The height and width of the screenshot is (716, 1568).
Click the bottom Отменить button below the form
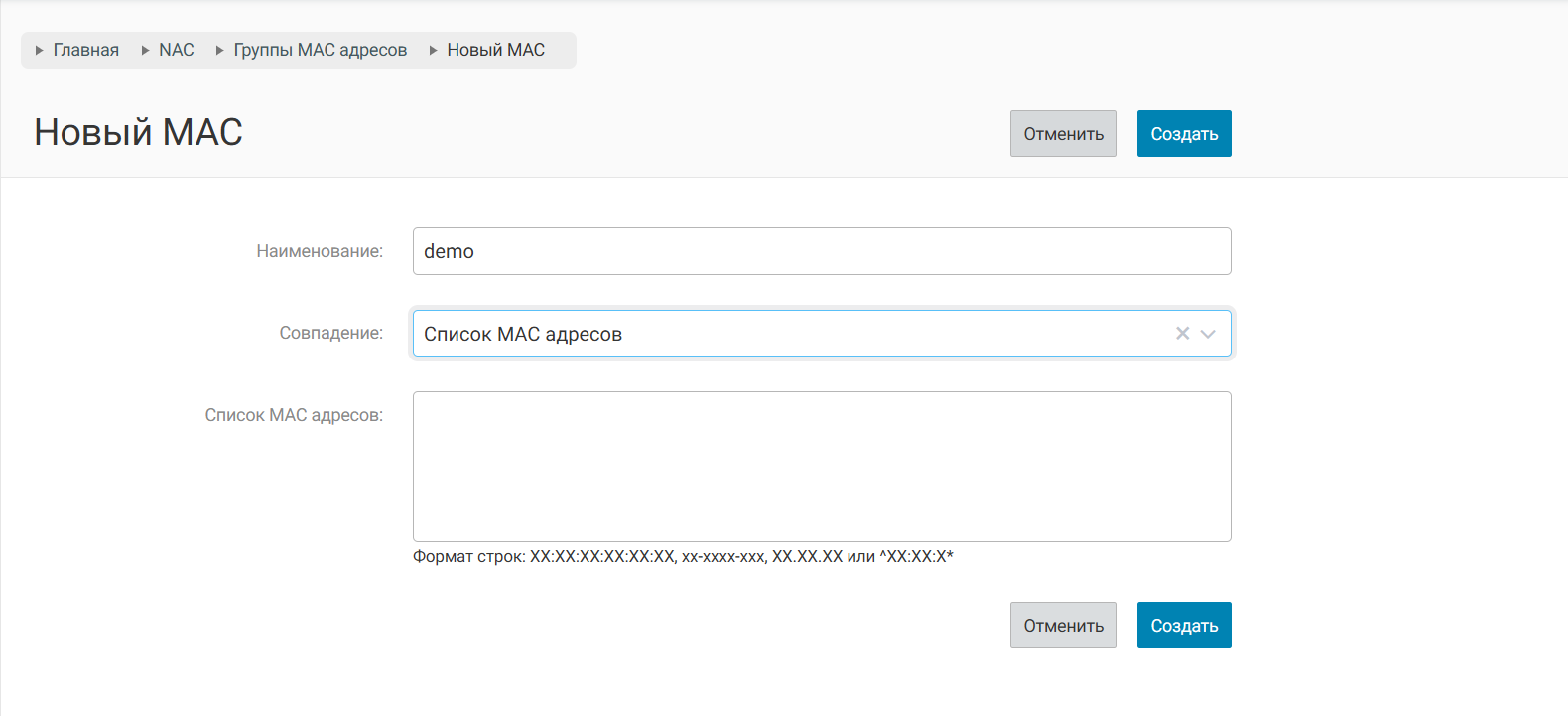click(x=1063, y=626)
